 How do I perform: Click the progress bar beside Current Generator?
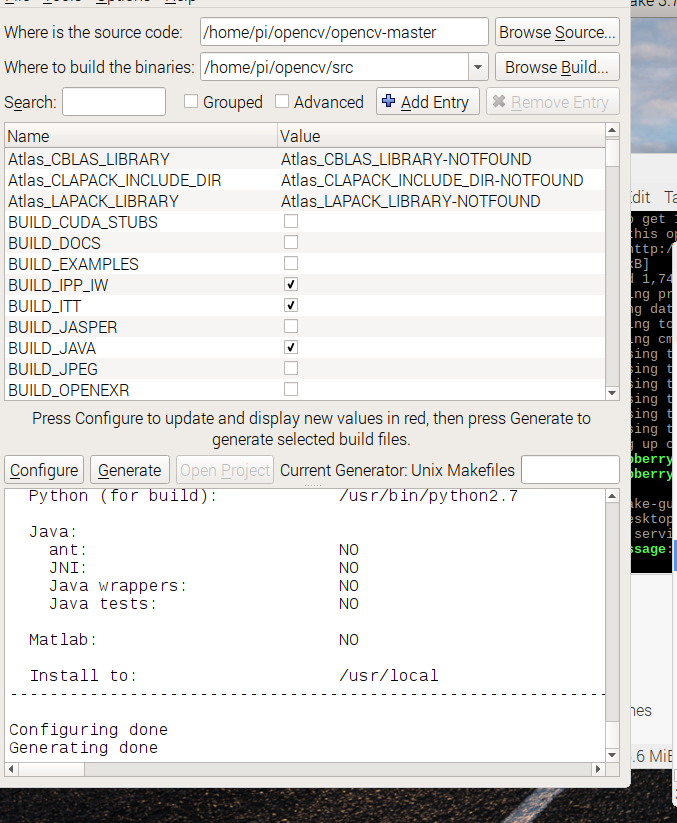570,469
